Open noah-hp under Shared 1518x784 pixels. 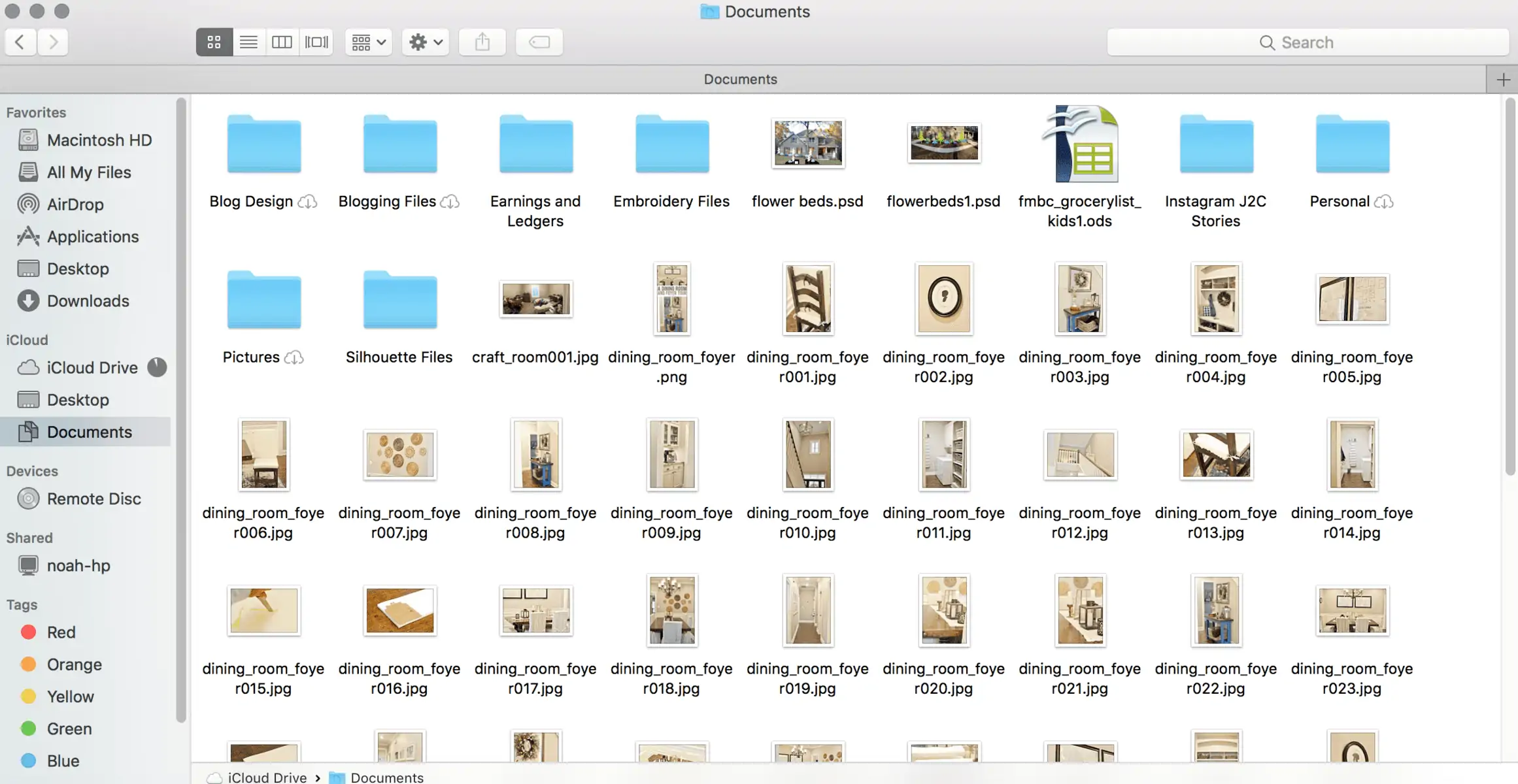(86, 565)
